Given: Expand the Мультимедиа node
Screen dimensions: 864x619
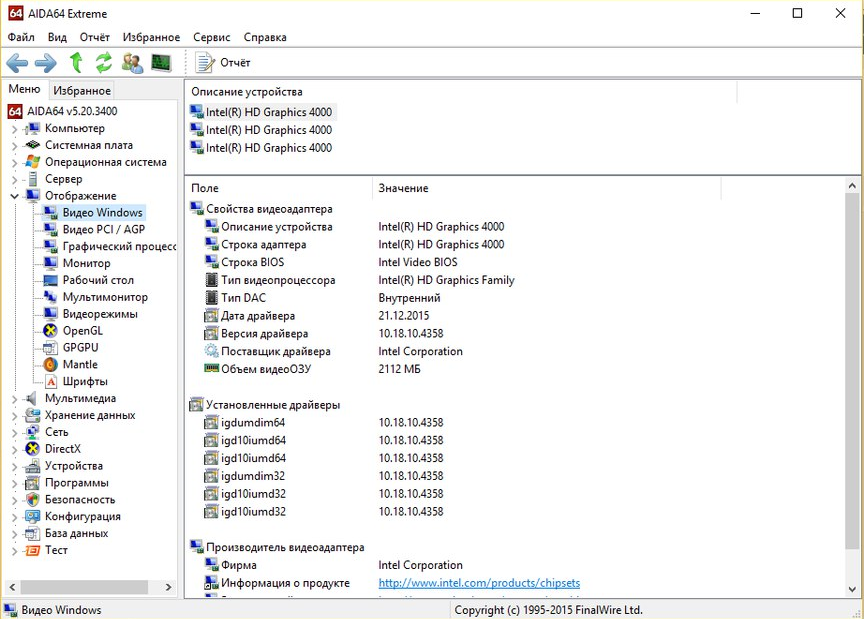Looking at the screenshot, I should pos(14,399).
